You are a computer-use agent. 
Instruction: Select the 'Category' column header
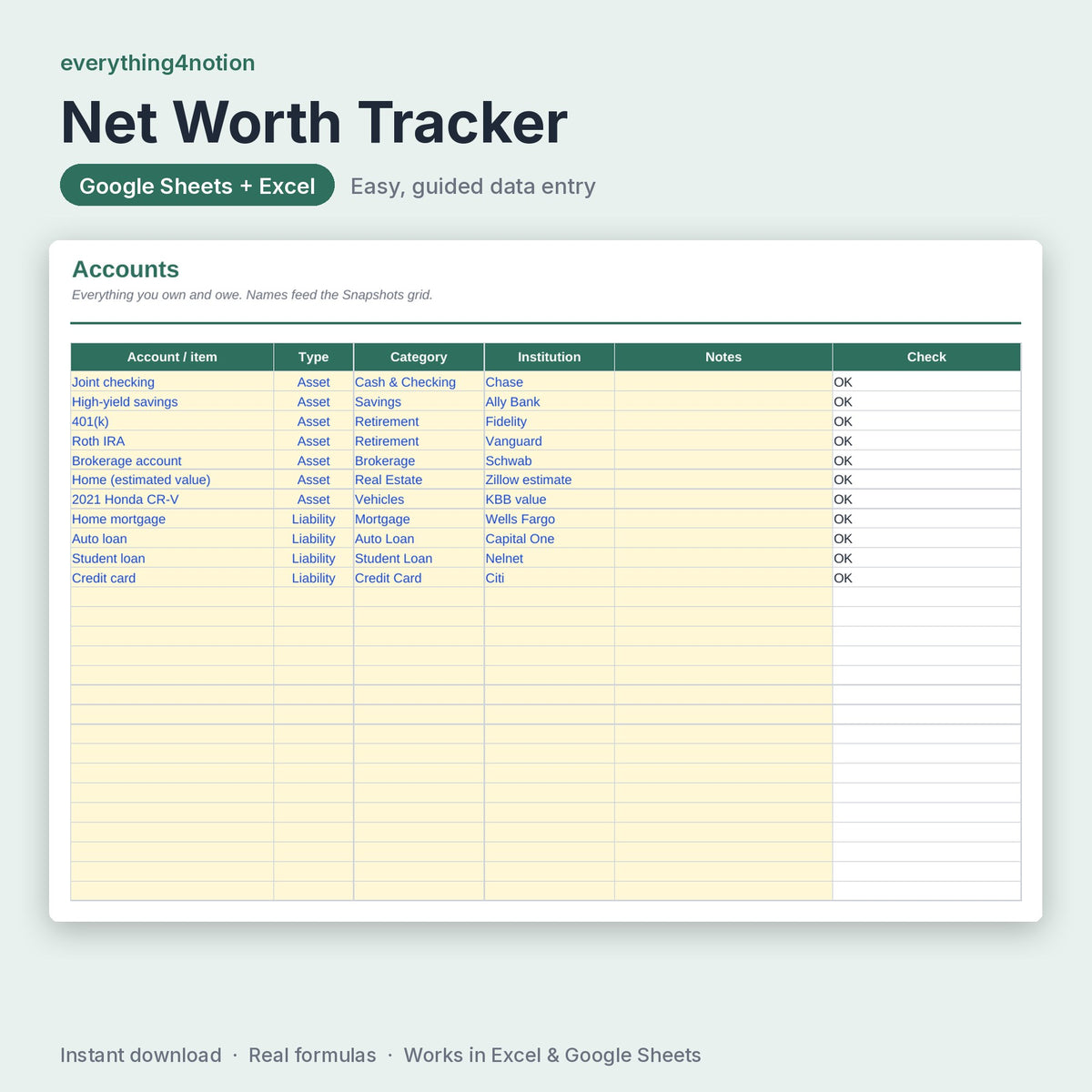(x=419, y=357)
